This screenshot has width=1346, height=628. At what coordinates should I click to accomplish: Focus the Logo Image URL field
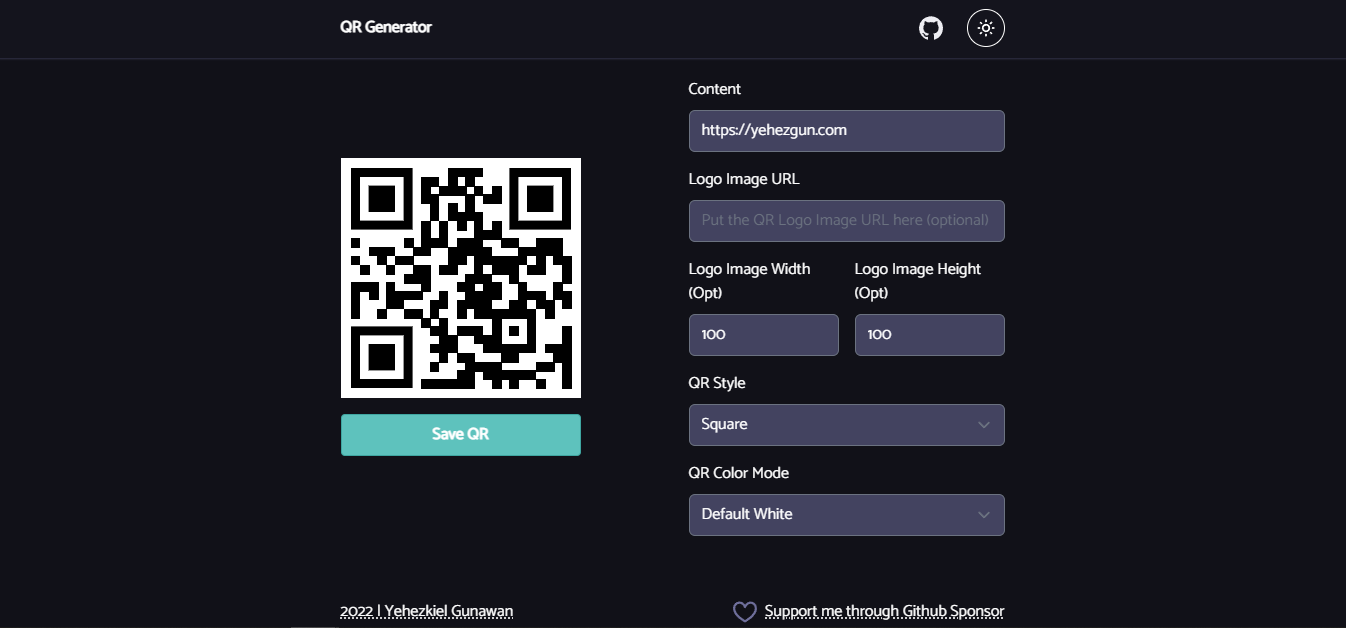(847, 221)
